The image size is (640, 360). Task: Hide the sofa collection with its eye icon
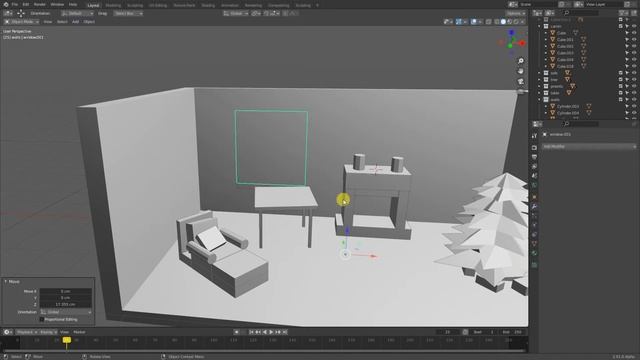[x=634, y=73]
